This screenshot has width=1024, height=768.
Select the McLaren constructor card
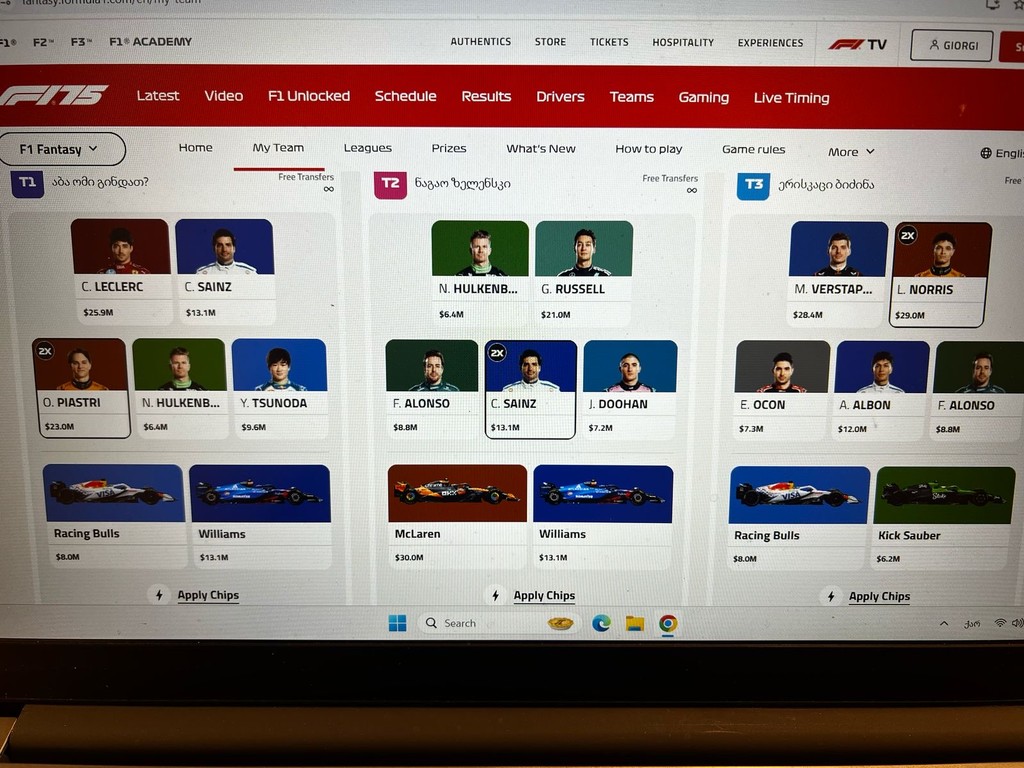457,517
